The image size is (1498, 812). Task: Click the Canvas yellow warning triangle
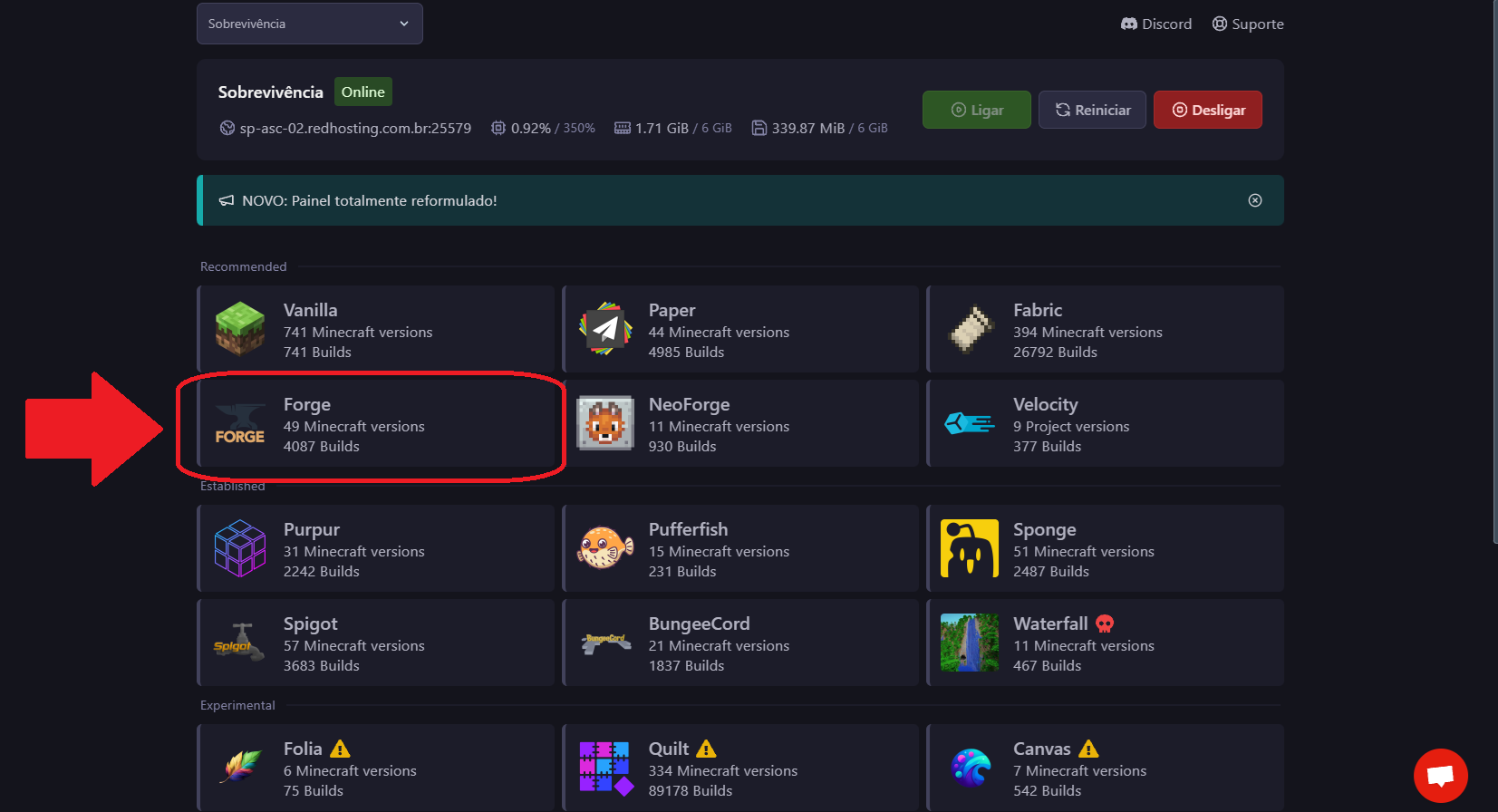pyautogui.click(x=1088, y=749)
